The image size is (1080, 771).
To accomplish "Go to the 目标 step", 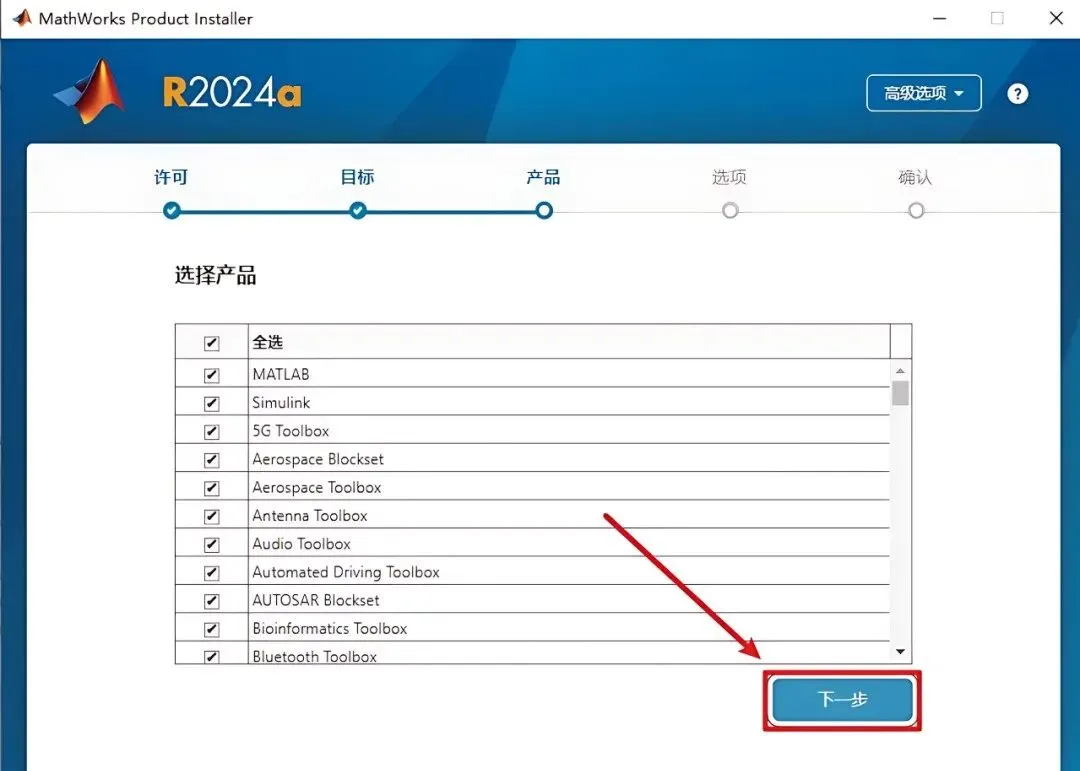I will 357,177.
